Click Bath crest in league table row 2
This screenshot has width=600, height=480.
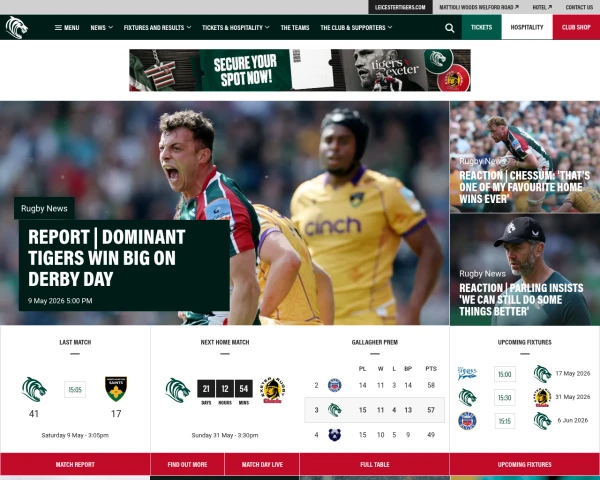click(334, 385)
